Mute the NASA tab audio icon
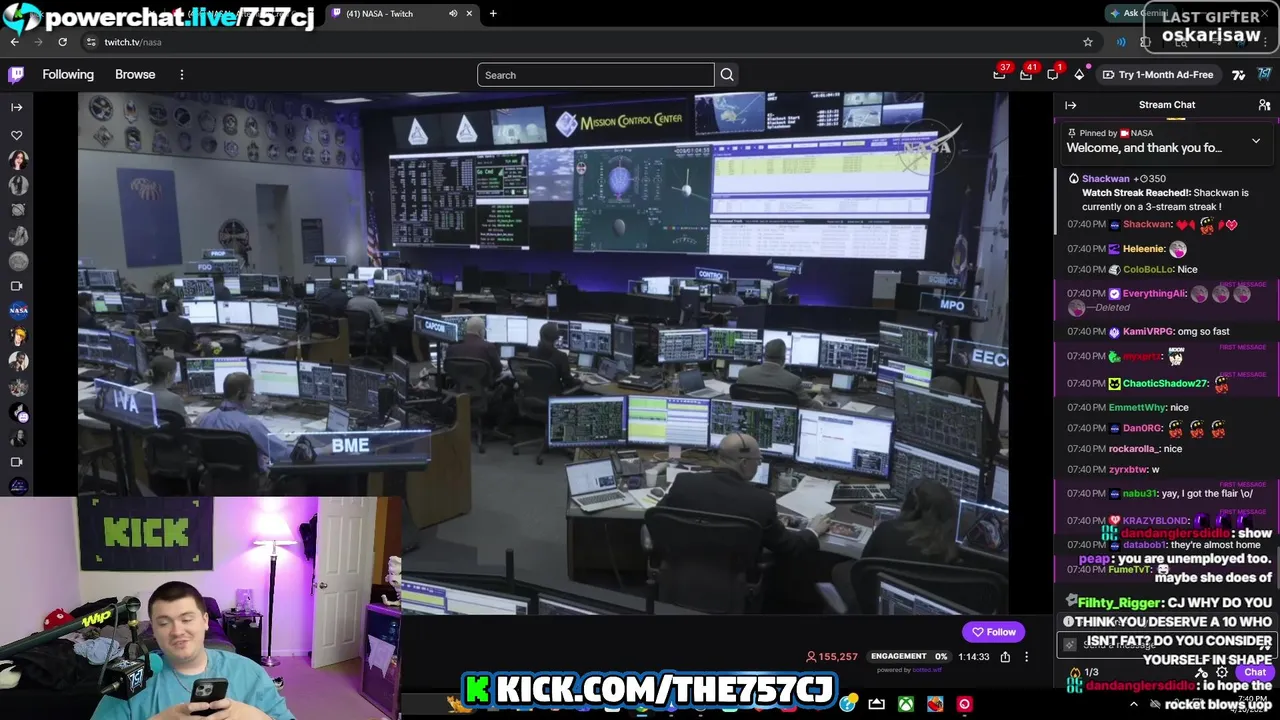Viewport: 1280px width, 720px height. (x=453, y=14)
